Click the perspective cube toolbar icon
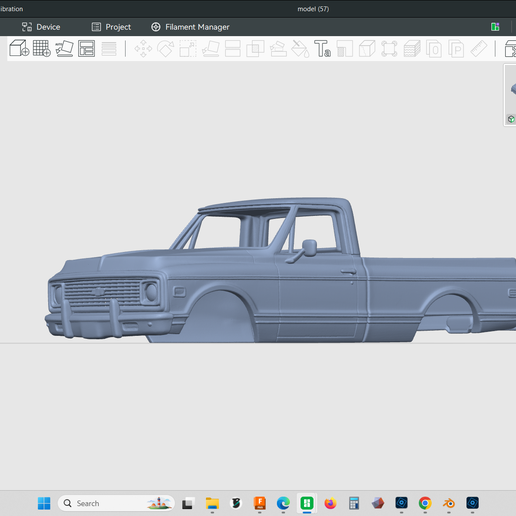516x516 pixels. tap(367, 49)
